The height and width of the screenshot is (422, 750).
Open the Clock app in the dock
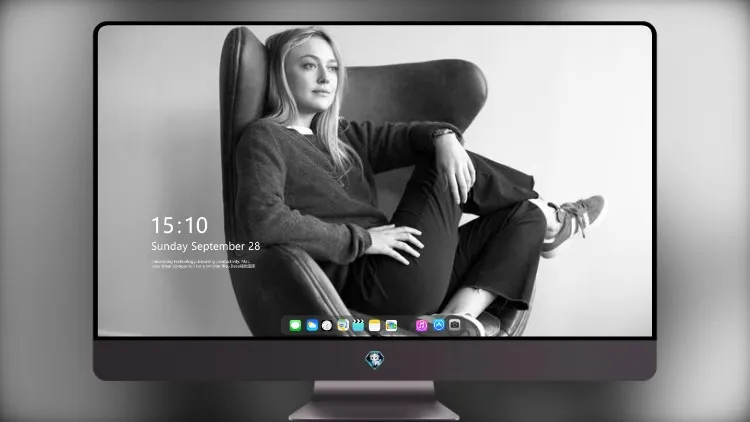327,326
